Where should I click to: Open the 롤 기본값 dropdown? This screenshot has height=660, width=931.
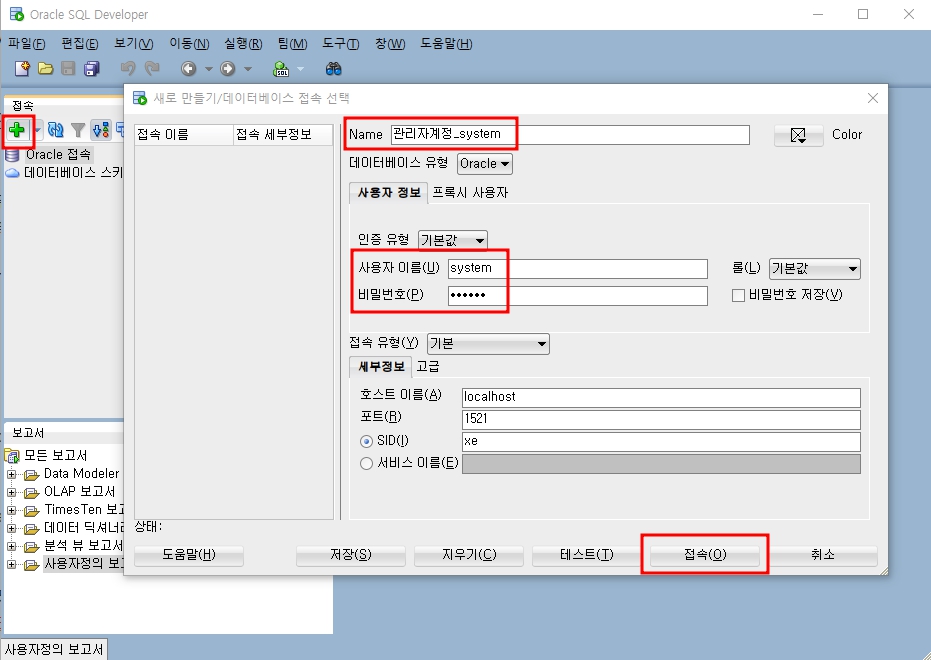814,269
